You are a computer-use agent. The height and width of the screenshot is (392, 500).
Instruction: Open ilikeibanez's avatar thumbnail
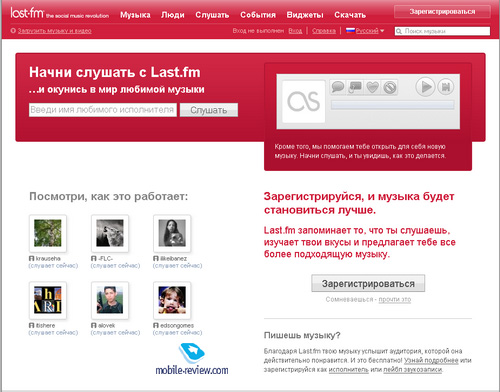click(x=172, y=233)
